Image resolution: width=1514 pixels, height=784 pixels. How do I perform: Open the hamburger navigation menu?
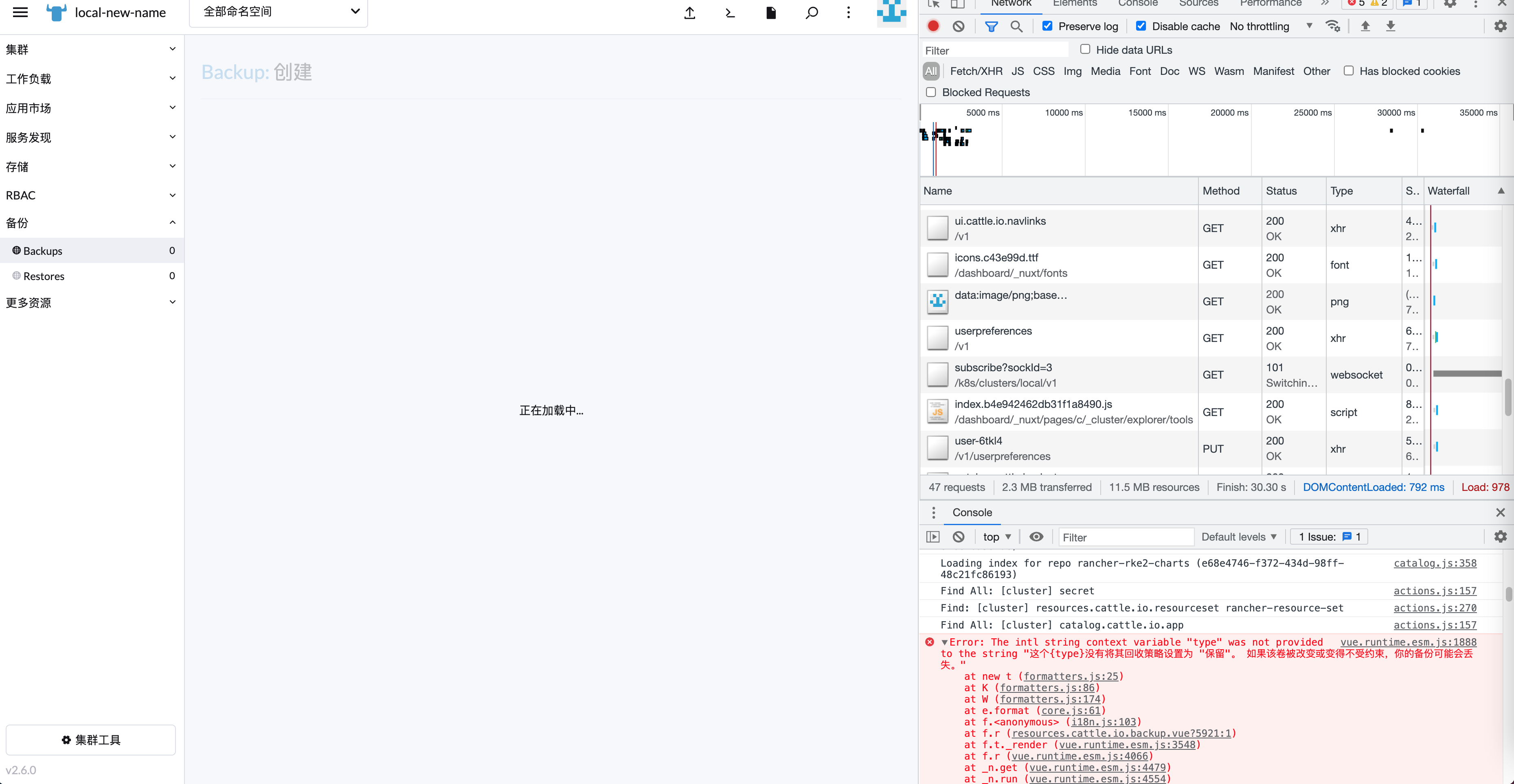coord(20,12)
